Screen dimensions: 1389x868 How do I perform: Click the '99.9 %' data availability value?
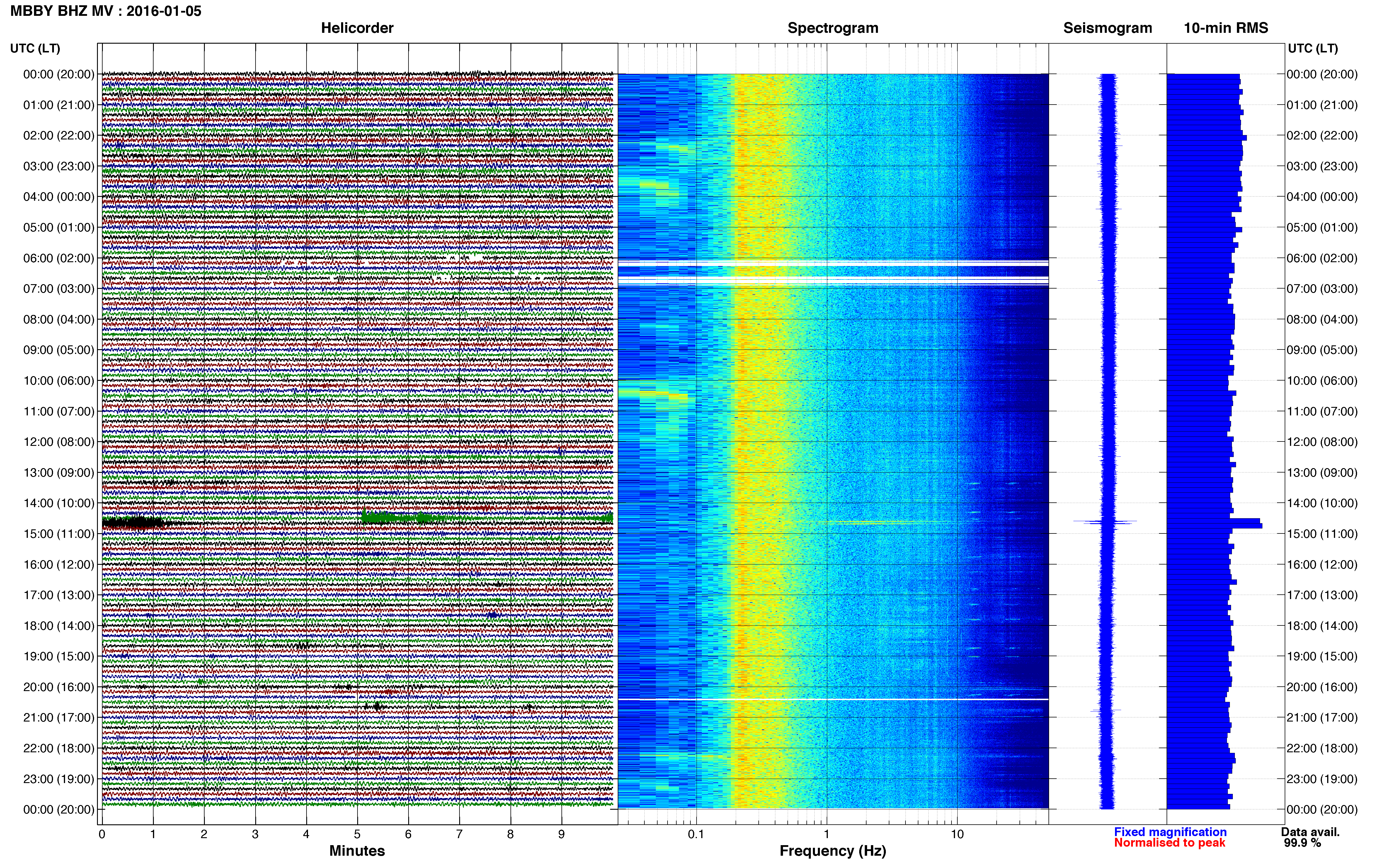[1302, 843]
